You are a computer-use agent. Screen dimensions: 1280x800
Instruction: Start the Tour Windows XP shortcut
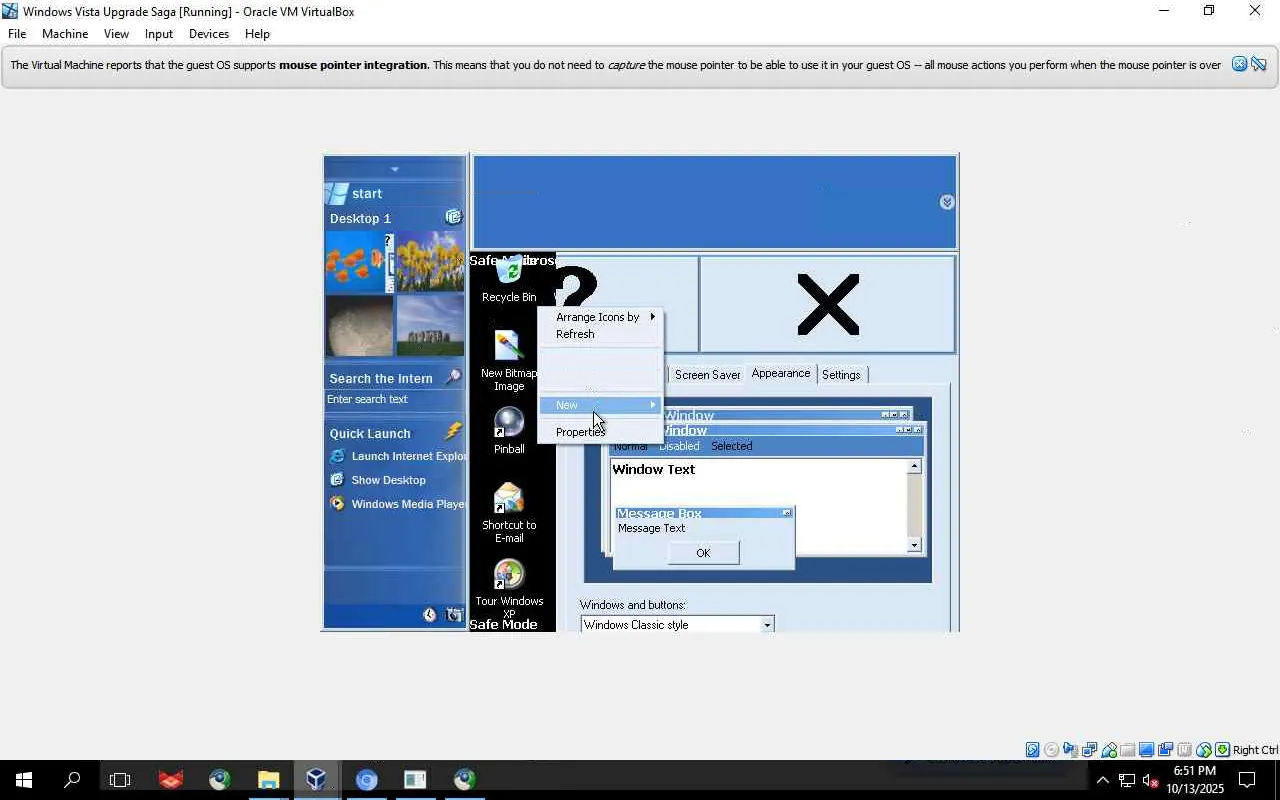509,574
